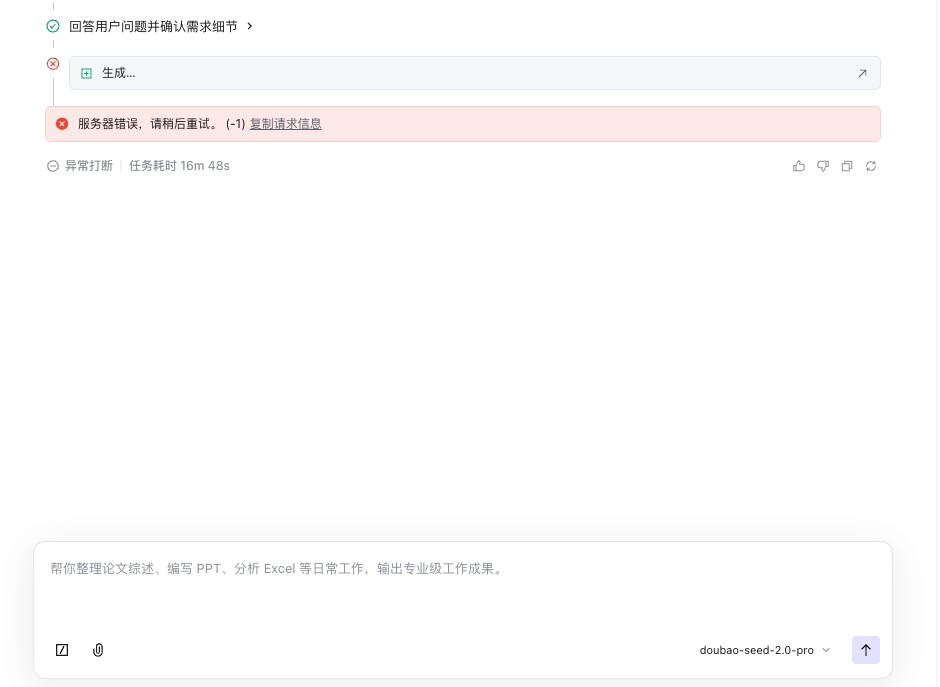Click the red error icon in alert banner

click(x=62, y=123)
